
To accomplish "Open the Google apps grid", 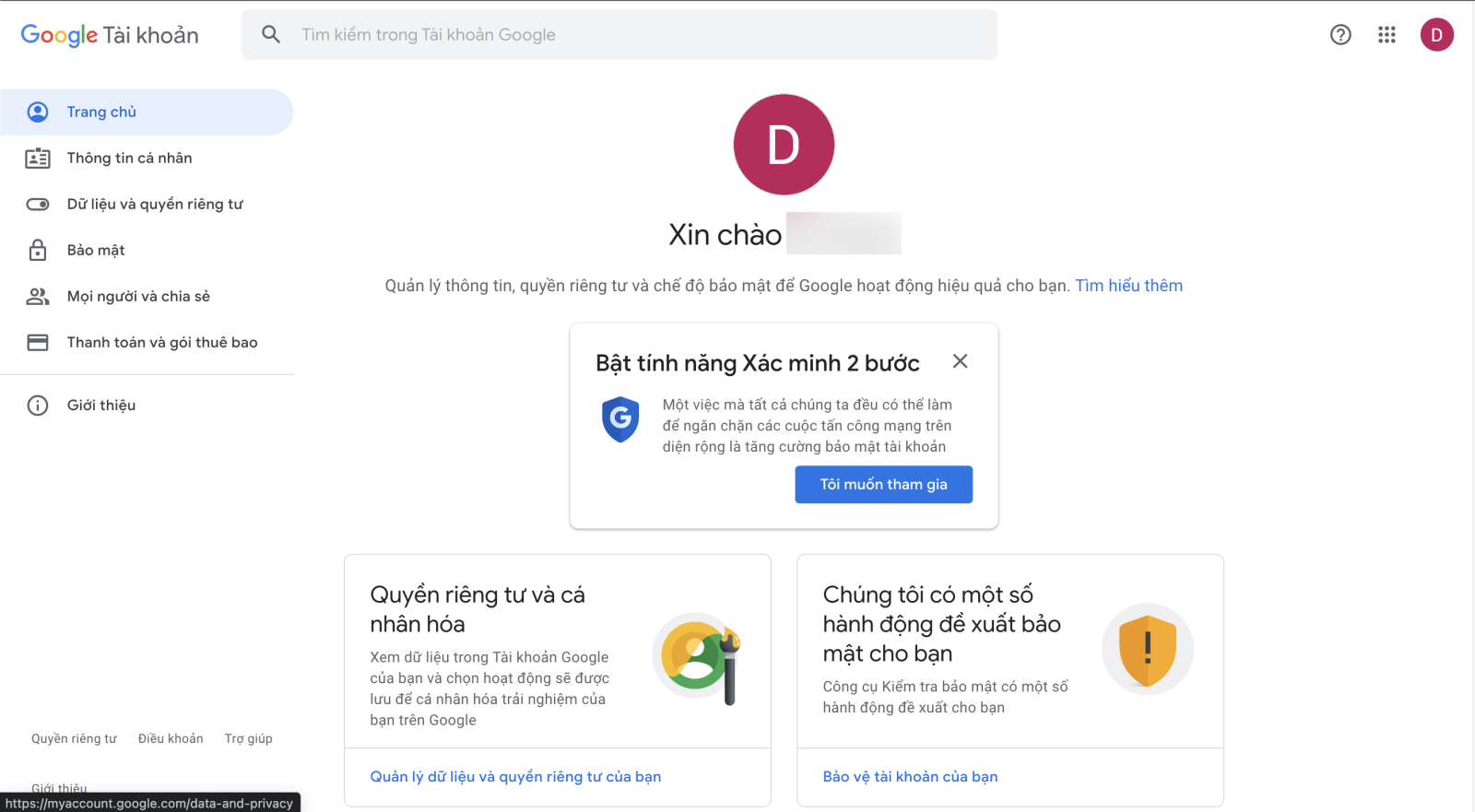I will click(x=1386, y=34).
